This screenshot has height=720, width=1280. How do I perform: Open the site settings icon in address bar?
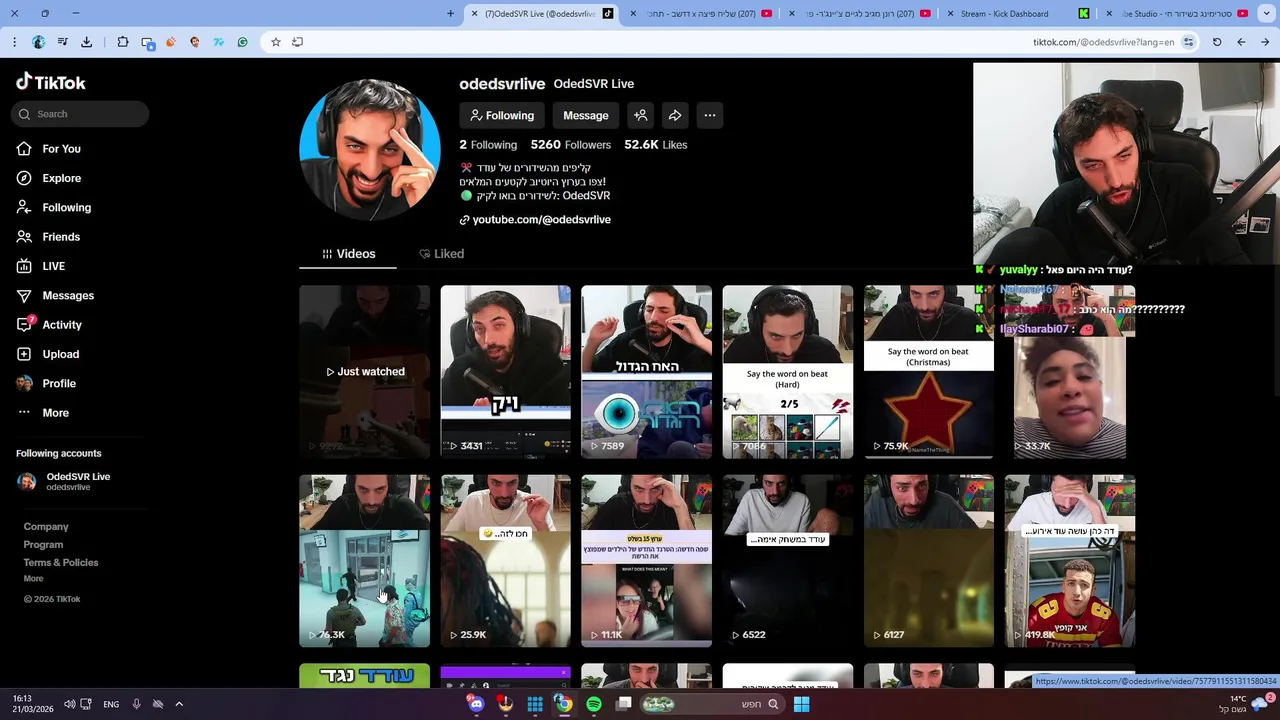click(1188, 42)
